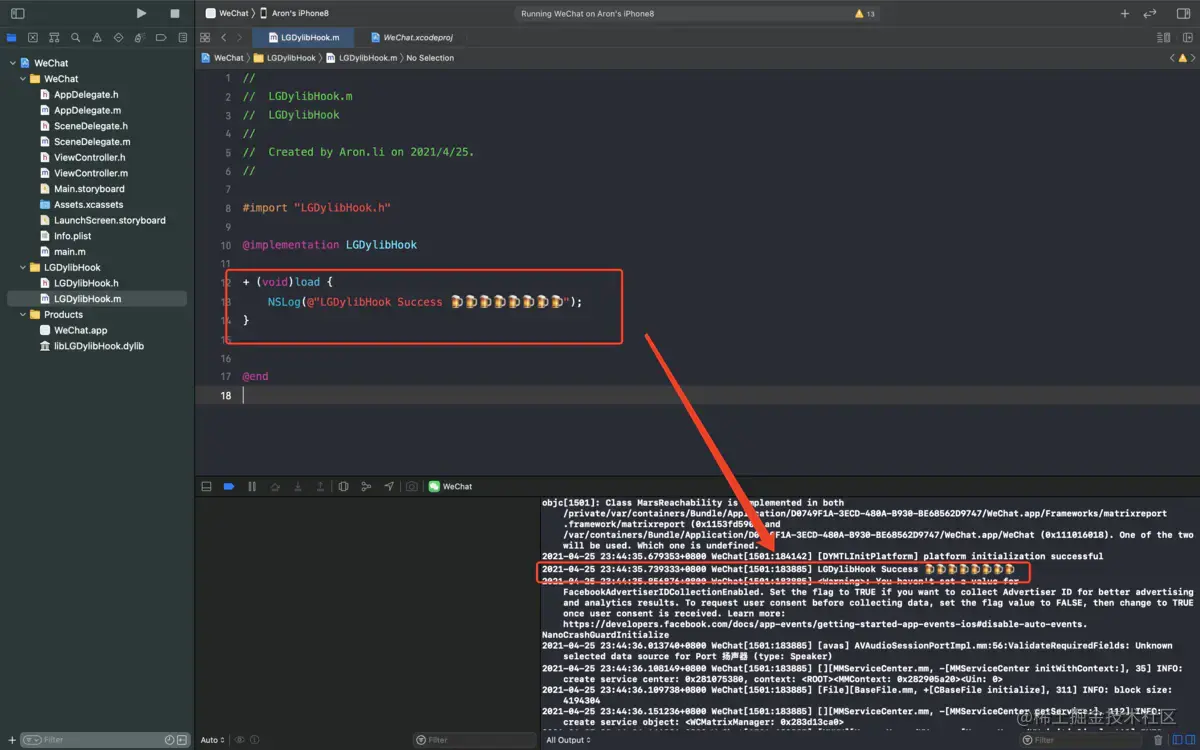The image size is (1200, 750).
Task: Open the Issue navigator warning icon
Action: coord(97,37)
